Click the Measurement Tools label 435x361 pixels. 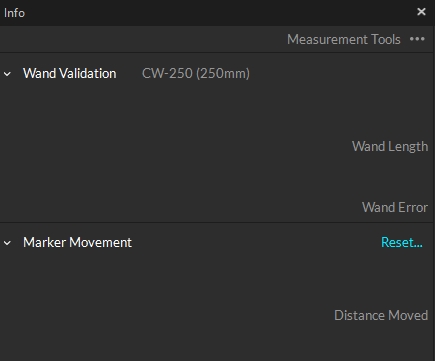point(344,39)
